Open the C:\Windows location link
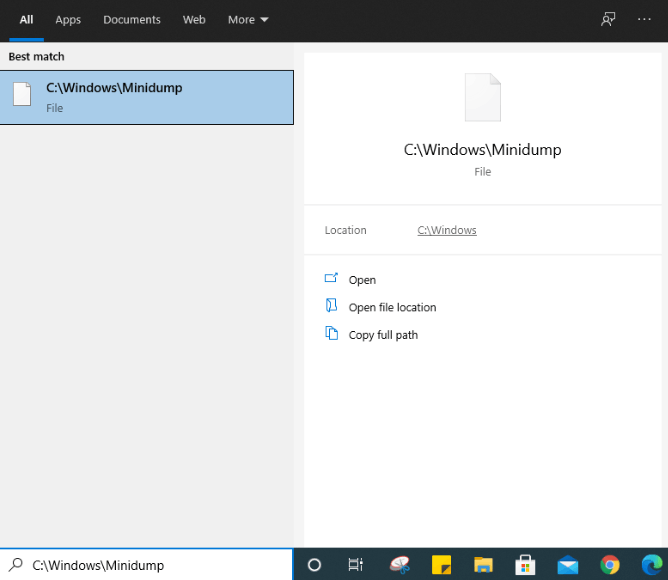668x580 pixels. click(x=446, y=230)
